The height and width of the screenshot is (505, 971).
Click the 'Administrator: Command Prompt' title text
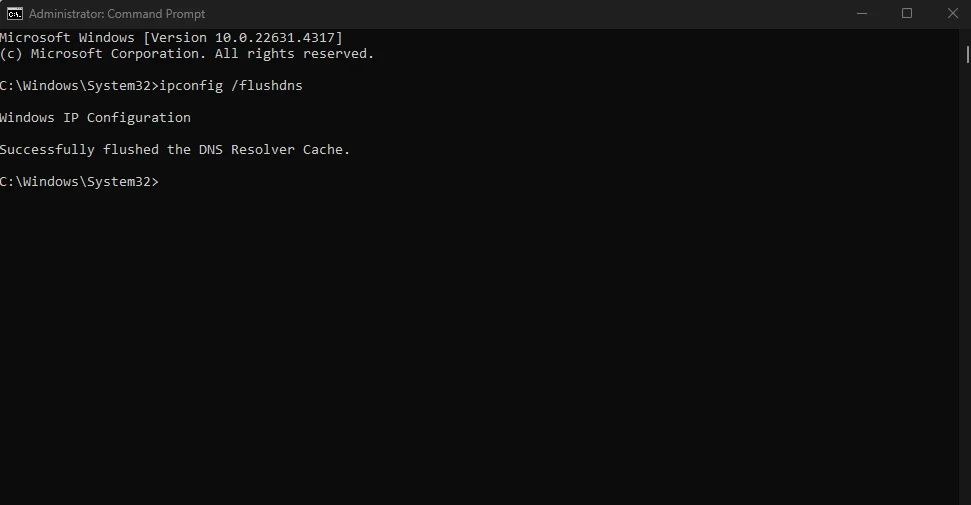tap(117, 14)
